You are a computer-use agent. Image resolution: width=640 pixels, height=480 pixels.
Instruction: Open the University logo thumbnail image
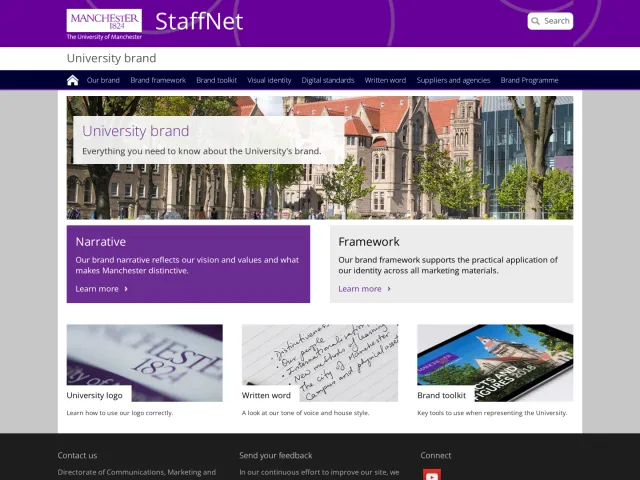click(x=144, y=363)
